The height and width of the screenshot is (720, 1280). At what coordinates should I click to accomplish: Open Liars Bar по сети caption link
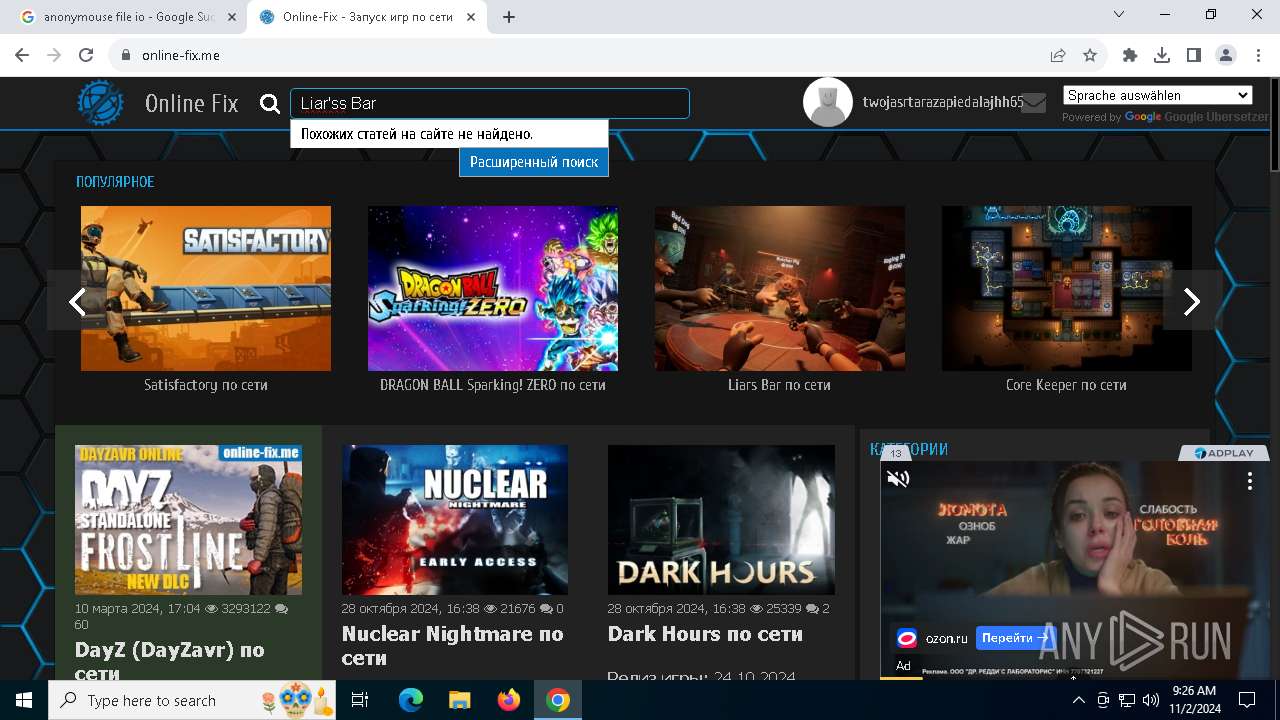click(x=779, y=385)
